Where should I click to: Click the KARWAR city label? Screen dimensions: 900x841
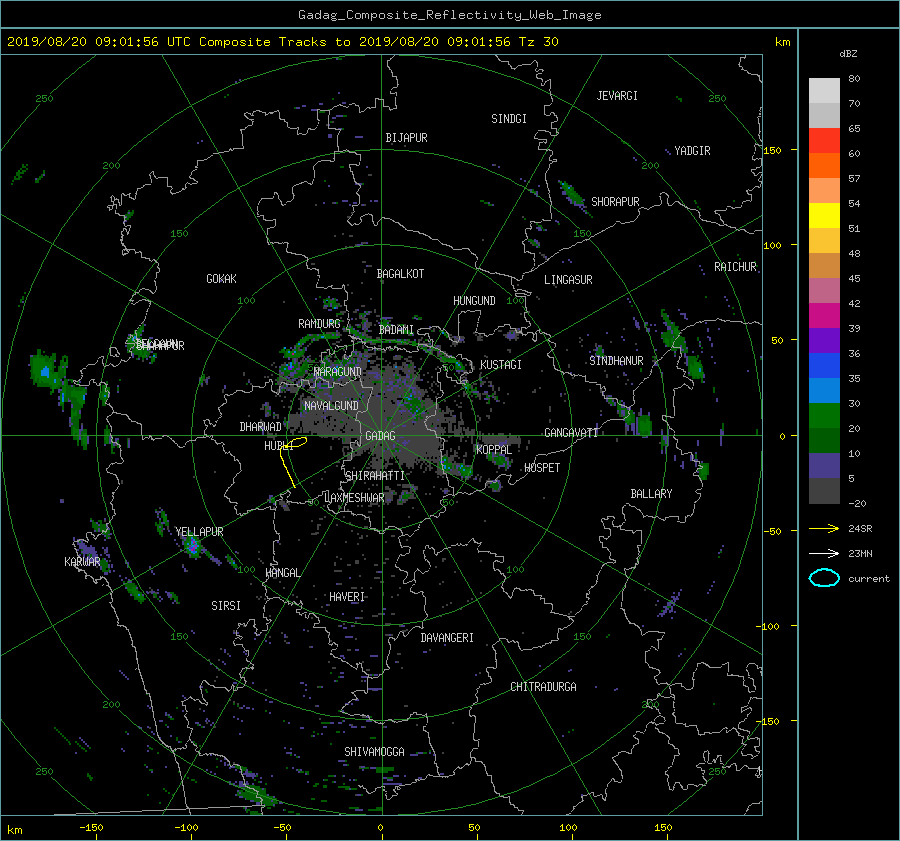tap(82, 561)
